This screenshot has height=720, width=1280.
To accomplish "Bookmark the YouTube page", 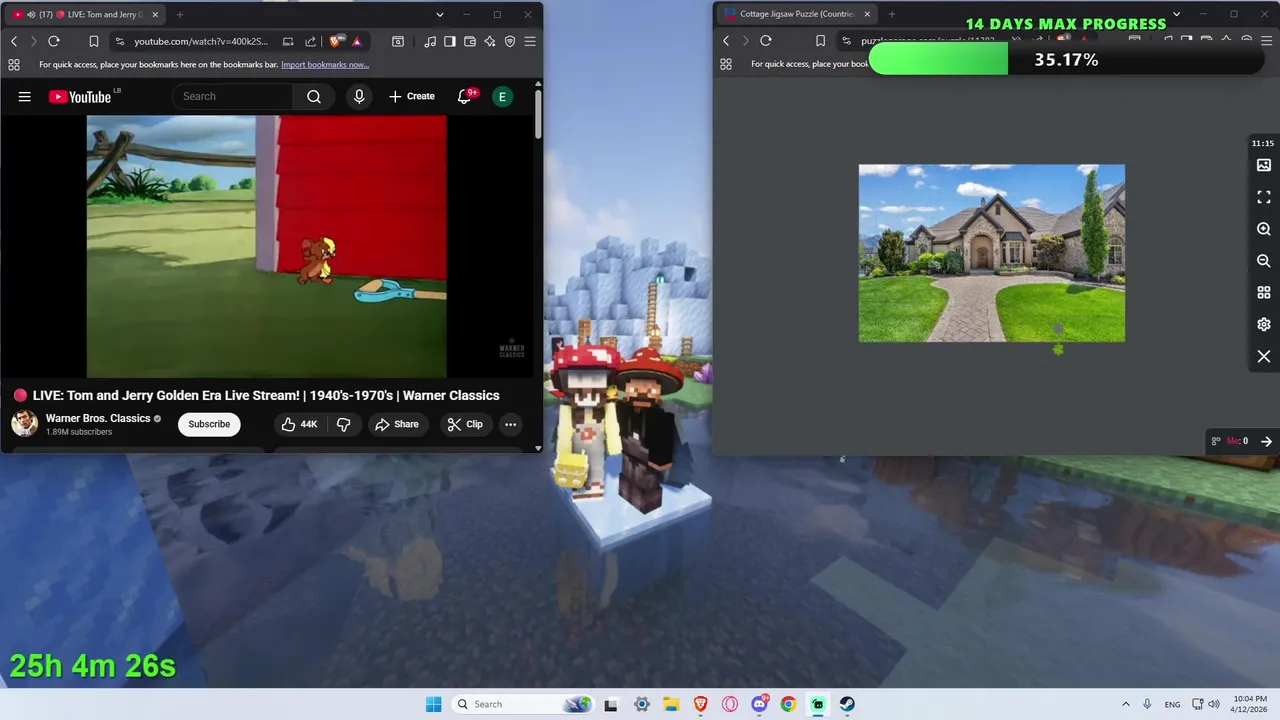I will click(93, 41).
